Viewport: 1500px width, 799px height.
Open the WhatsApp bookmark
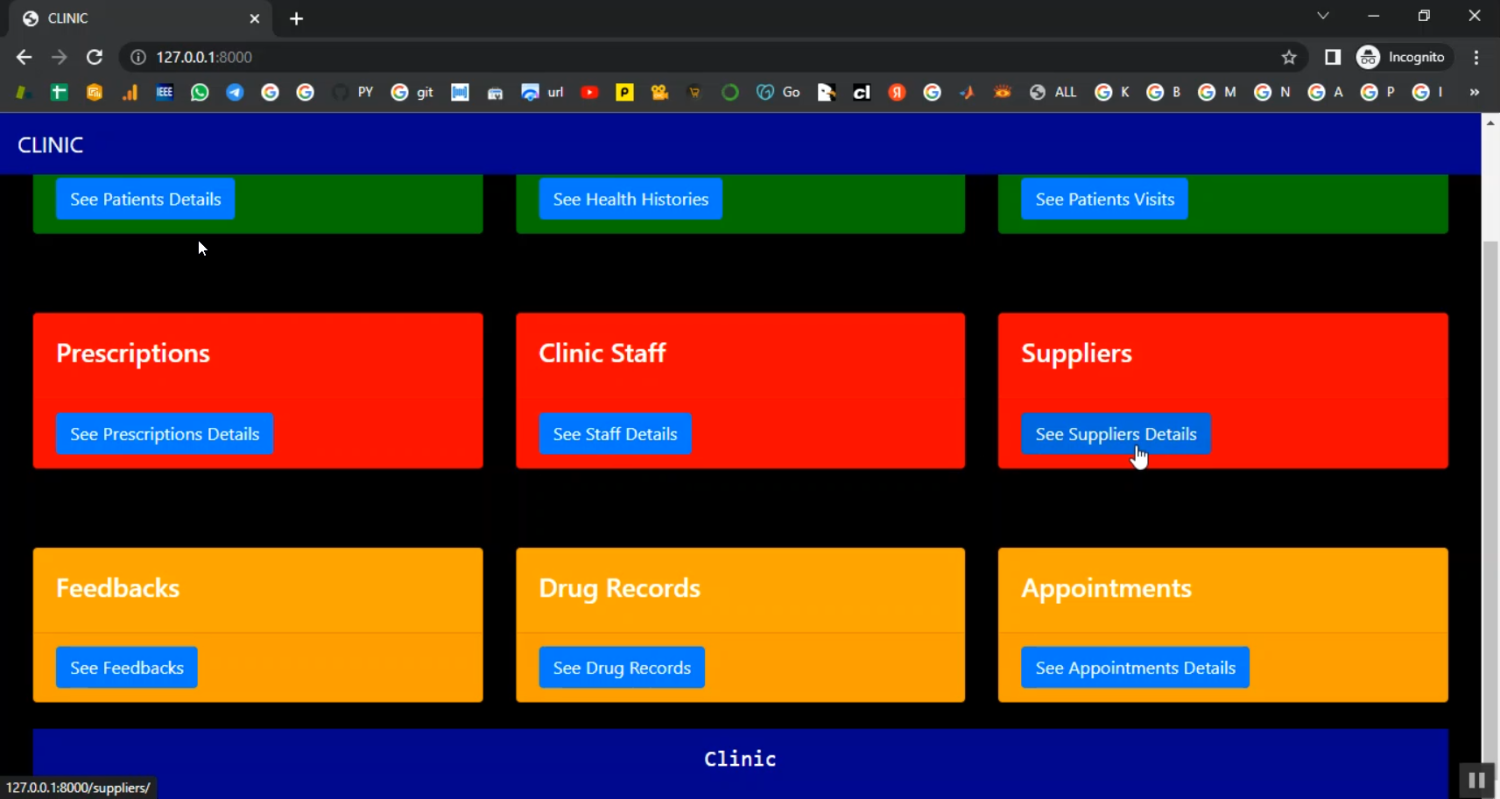pos(200,92)
